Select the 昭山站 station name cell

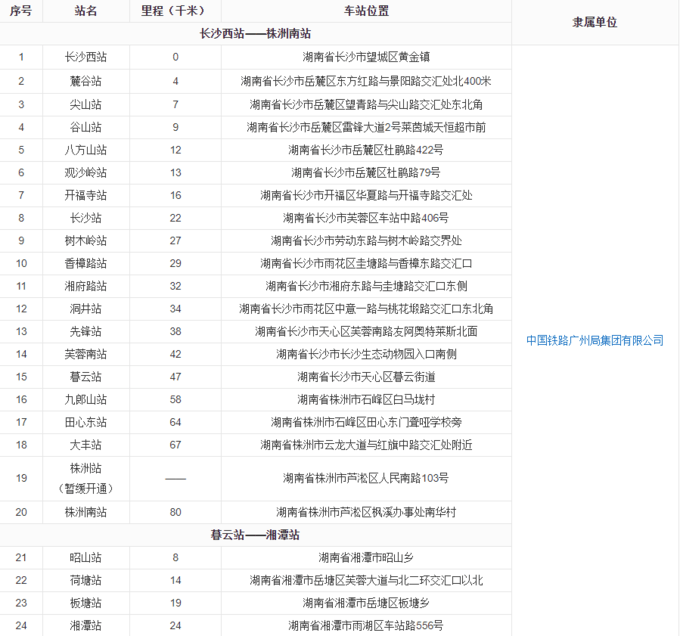tap(86, 557)
